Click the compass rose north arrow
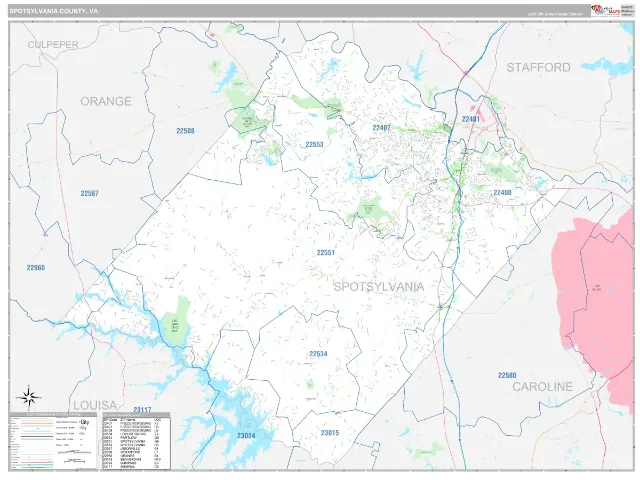Image resolution: width=640 pixels, height=480 pixels. (x=29, y=397)
